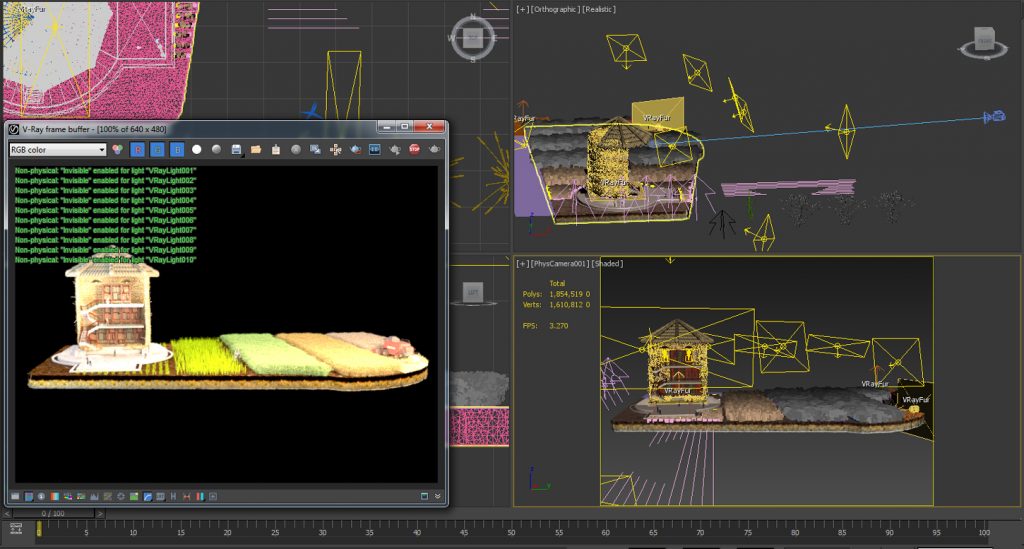
Task: Click the RGB color circles icon
Action: (x=117, y=149)
